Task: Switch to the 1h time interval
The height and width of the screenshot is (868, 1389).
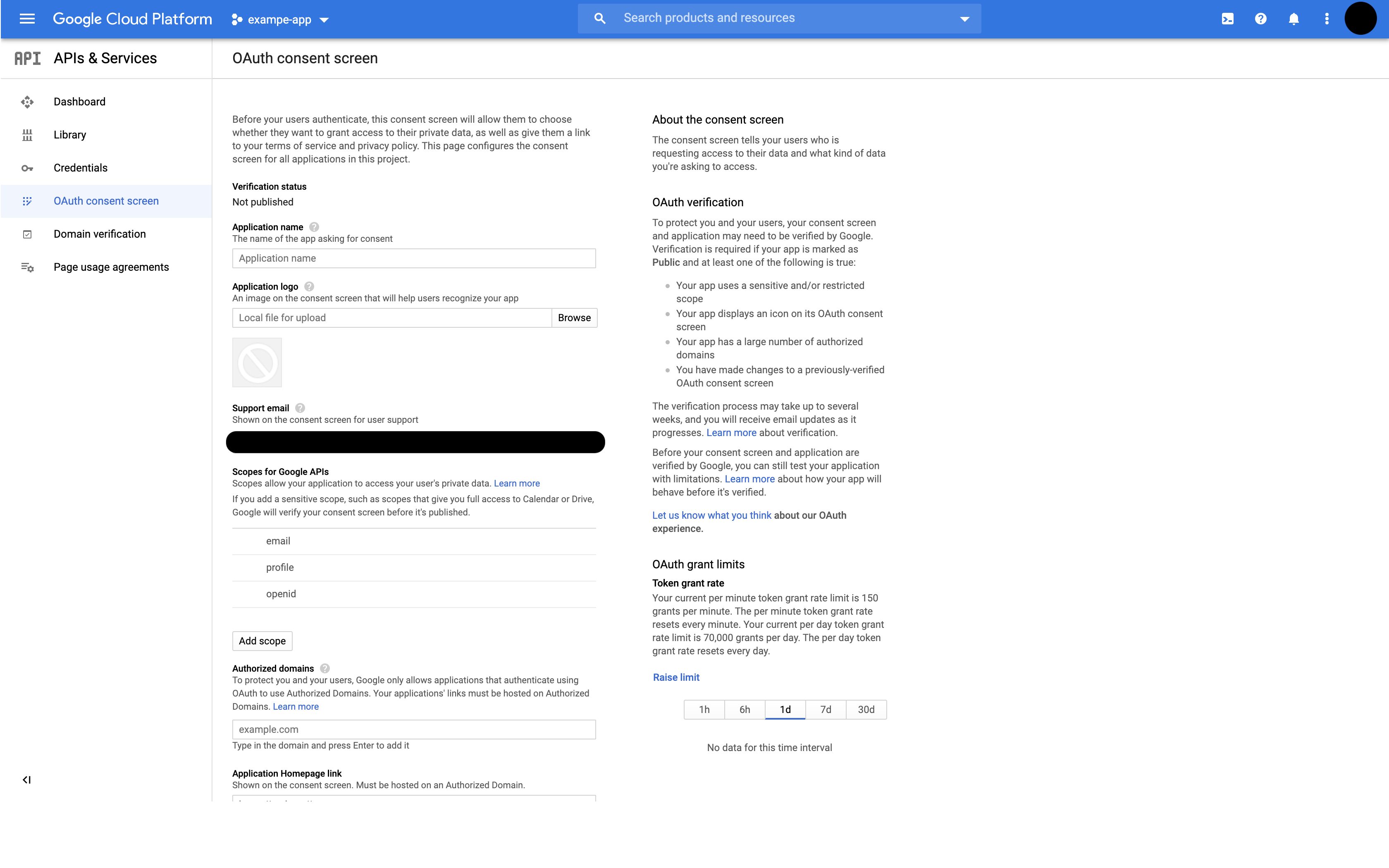Action: pyautogui.click(x=704, y=710)
